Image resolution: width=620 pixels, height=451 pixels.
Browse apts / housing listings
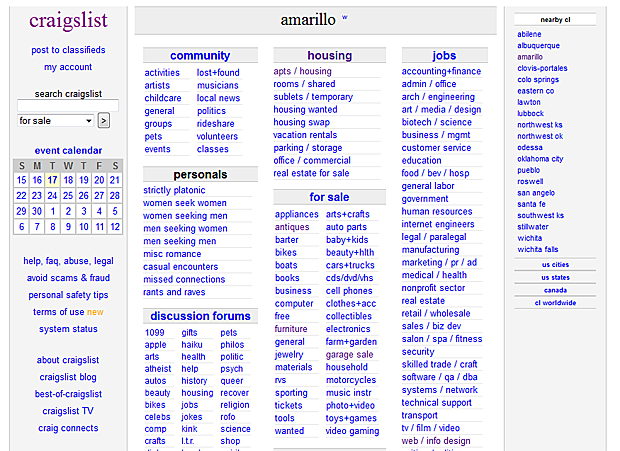[x=302, y=71]
